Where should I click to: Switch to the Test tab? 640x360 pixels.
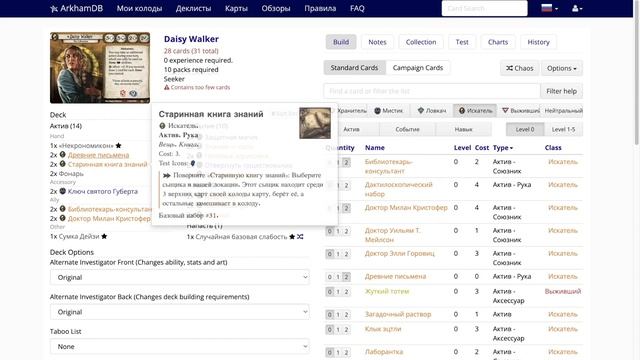(x=462, y=42)
